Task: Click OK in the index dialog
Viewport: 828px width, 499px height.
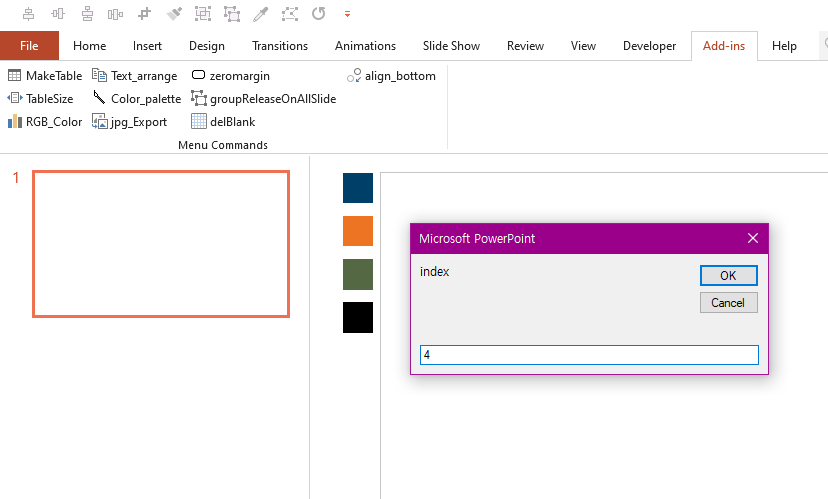Action: (729, 276)
